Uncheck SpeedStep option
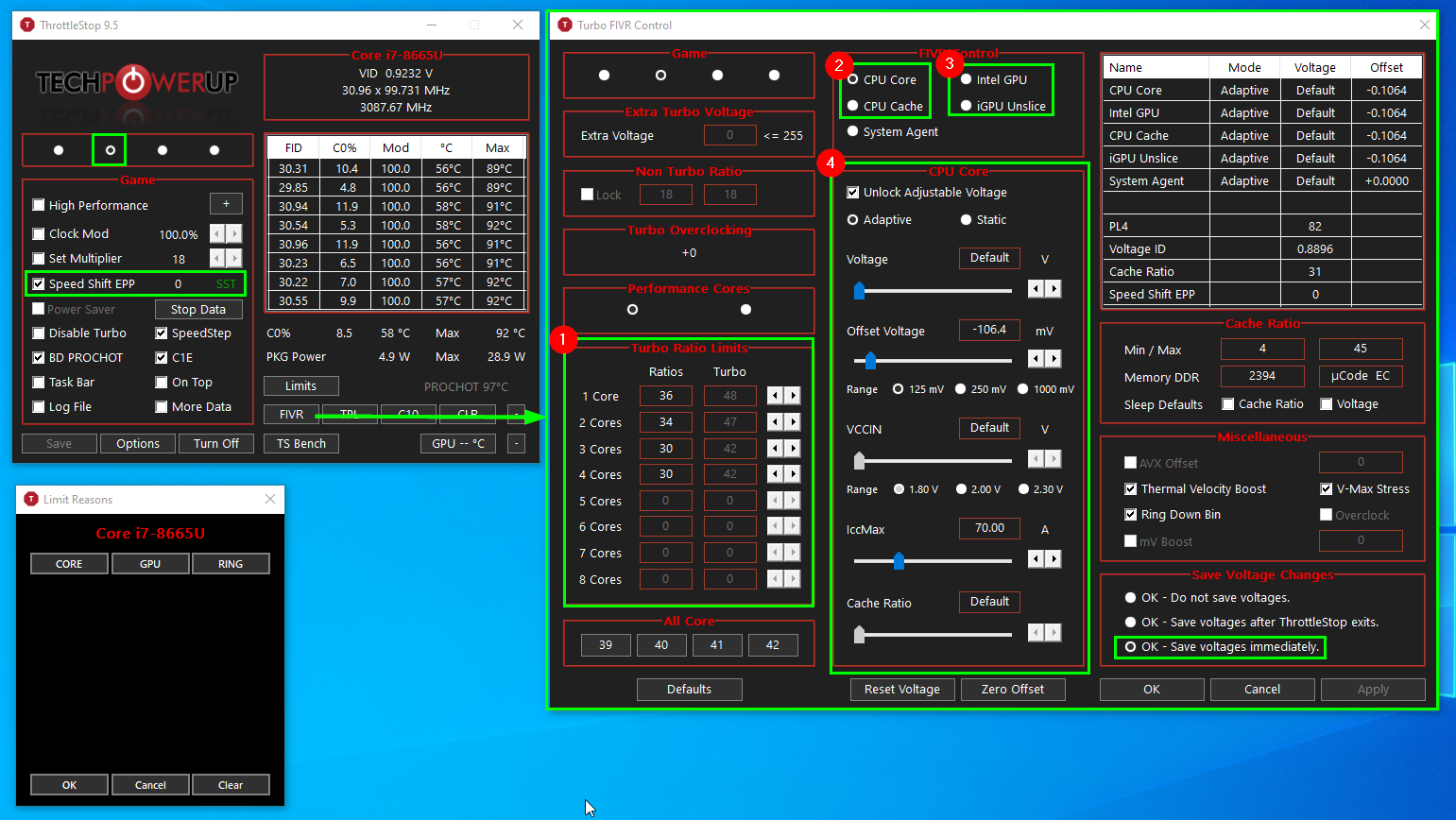Image resolution: width=1456 pixels, height=820 pixels. 162,333
